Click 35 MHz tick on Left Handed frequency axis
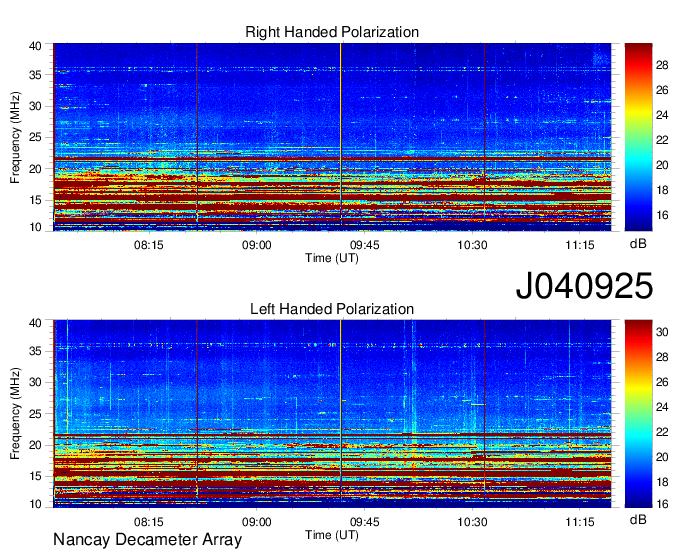The image size is (680, 552). pos(35,351)
